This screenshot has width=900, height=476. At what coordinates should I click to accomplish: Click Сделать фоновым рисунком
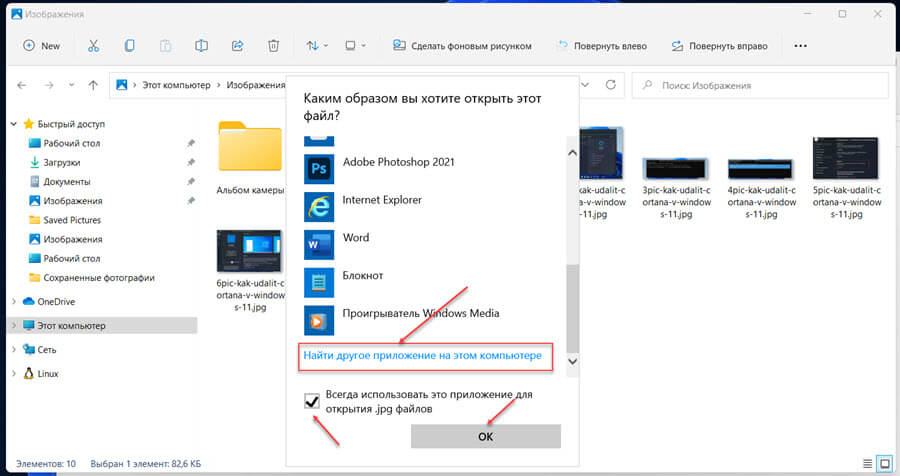click(462, 46)
